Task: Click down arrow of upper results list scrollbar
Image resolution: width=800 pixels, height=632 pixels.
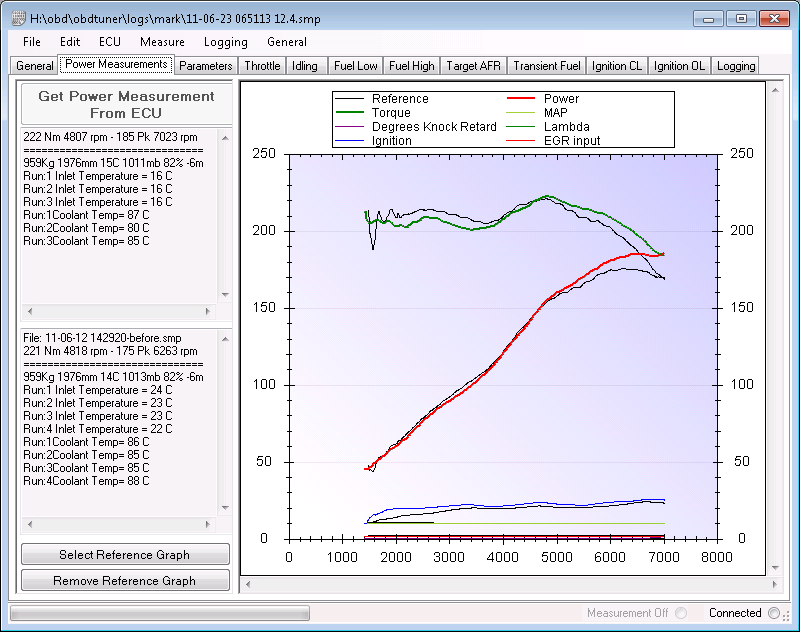Action: tap(225, 295)
